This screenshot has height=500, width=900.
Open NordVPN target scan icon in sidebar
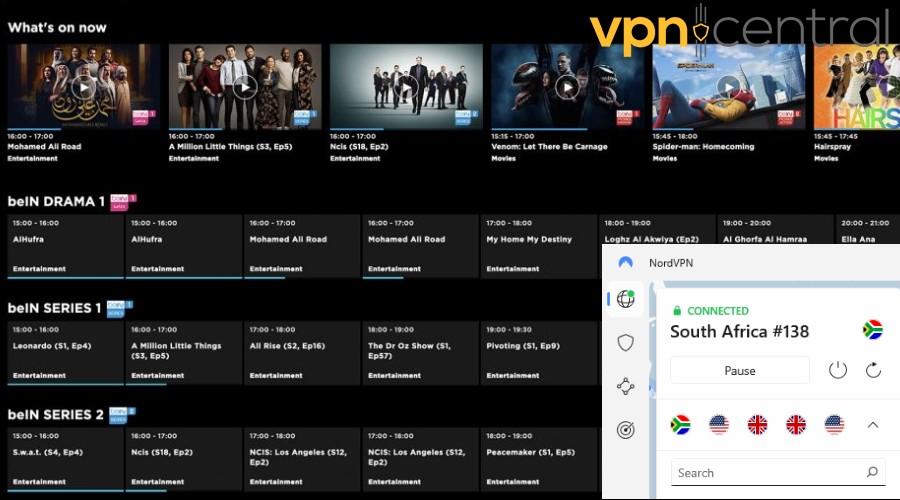coord(626,429)
